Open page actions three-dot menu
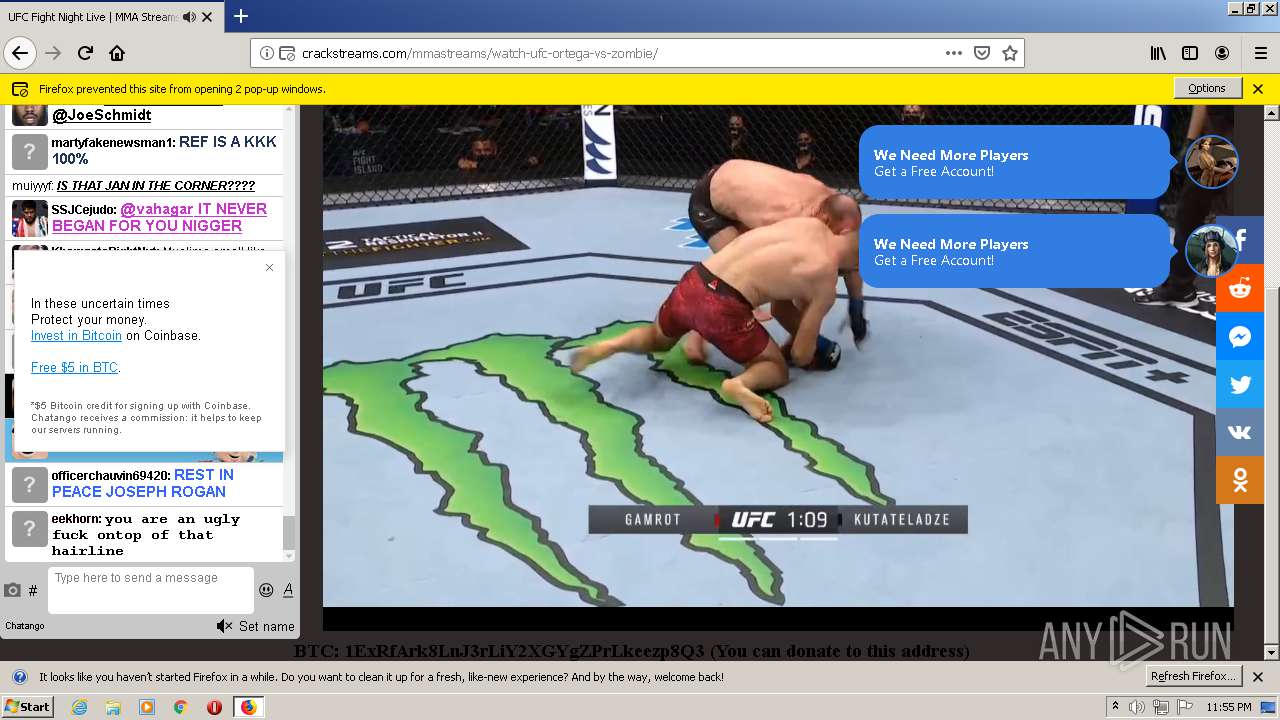Screen dimensions: 1280x720 (x=954, y=53)
